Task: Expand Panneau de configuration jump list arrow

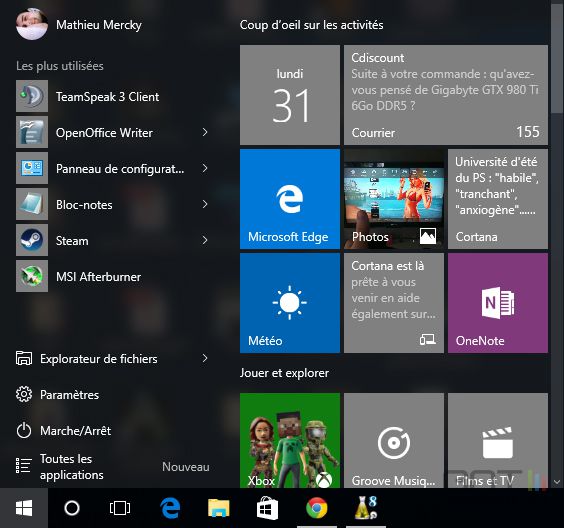Action: [205, 168]
